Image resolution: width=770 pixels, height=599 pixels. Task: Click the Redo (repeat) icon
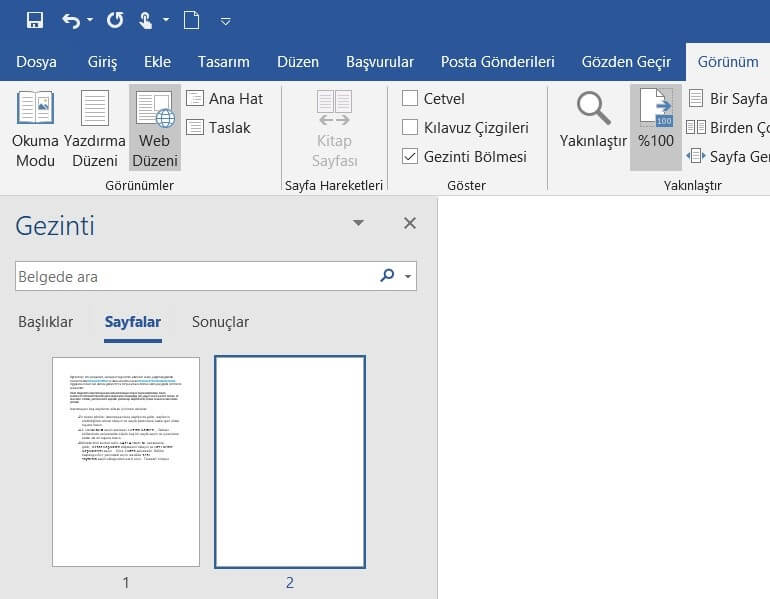pyautogui.click(x=115, y=20)
